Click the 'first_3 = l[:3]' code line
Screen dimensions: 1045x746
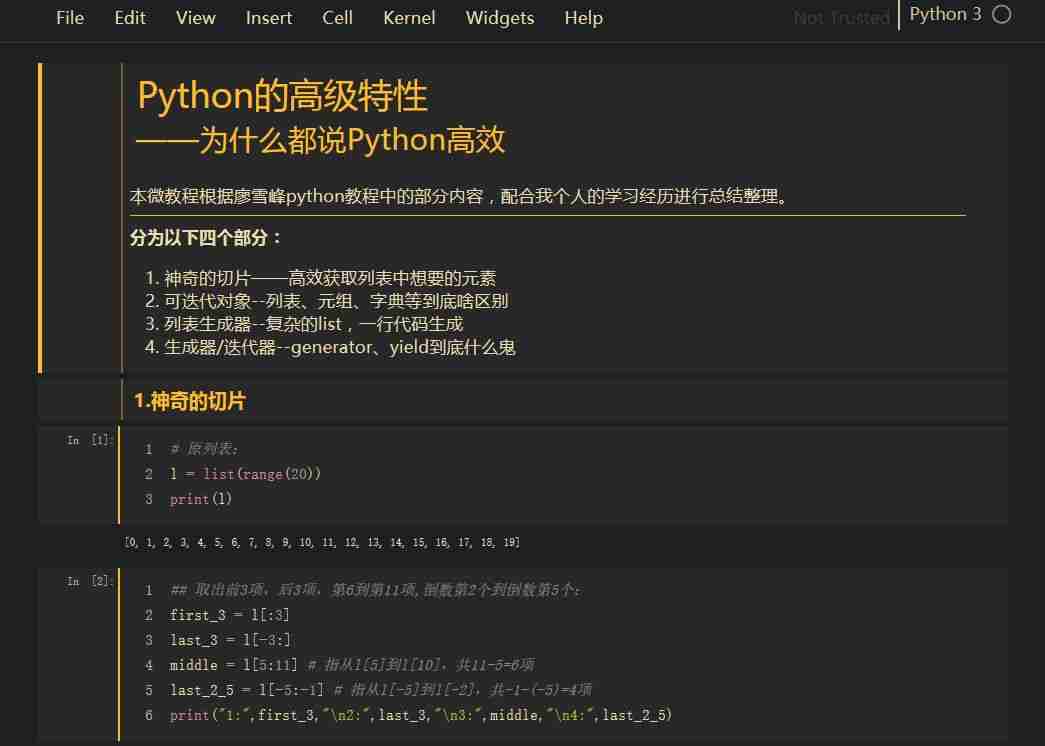229,615
